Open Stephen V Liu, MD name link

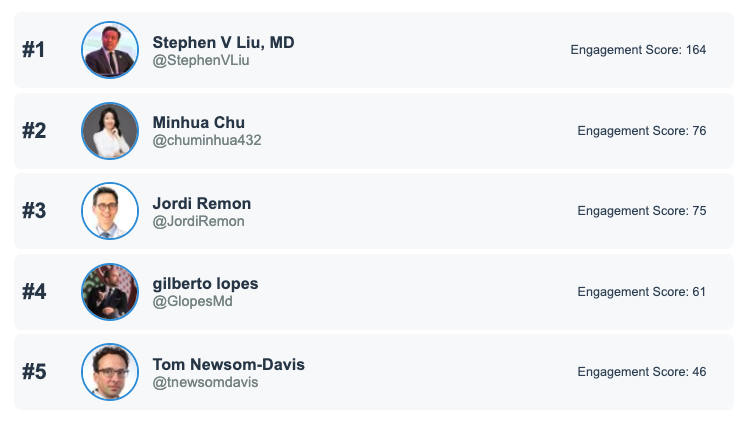(223, 42)
